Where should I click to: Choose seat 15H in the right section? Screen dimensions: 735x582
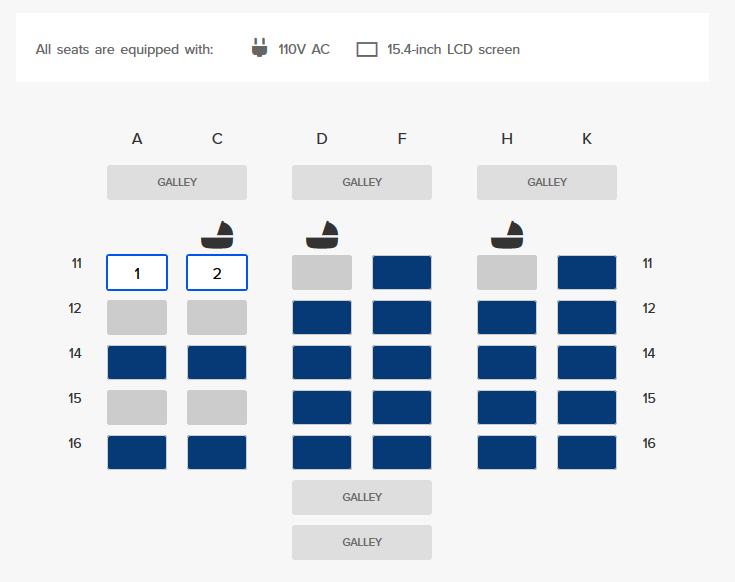(507, 408)
